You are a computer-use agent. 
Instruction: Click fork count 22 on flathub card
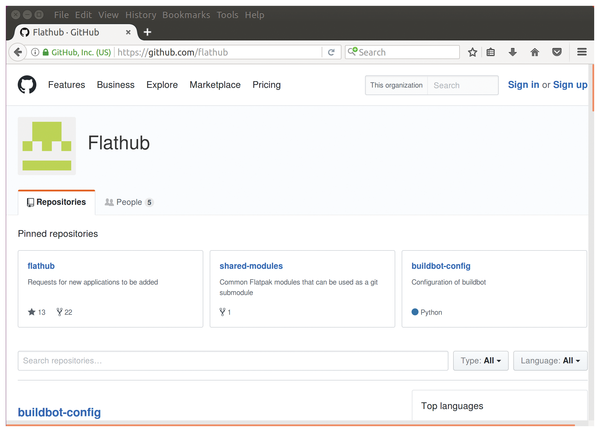pyautogui.click(x=64, y=312)
